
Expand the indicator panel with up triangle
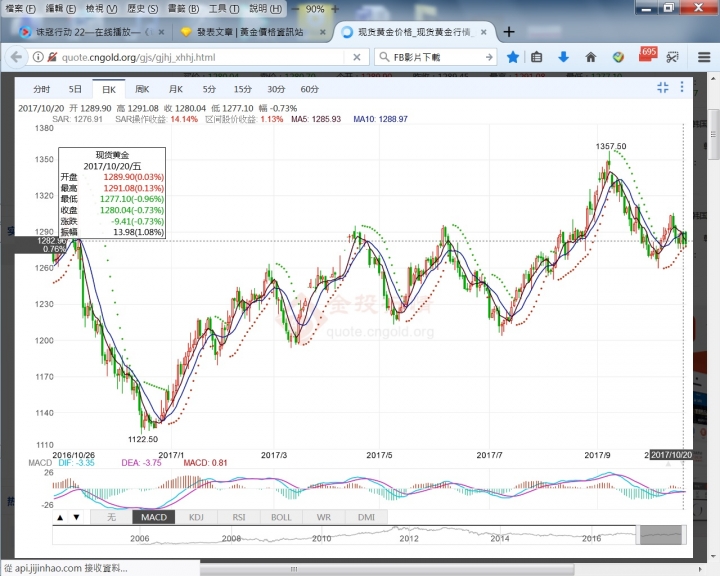(x=59, y=517)
